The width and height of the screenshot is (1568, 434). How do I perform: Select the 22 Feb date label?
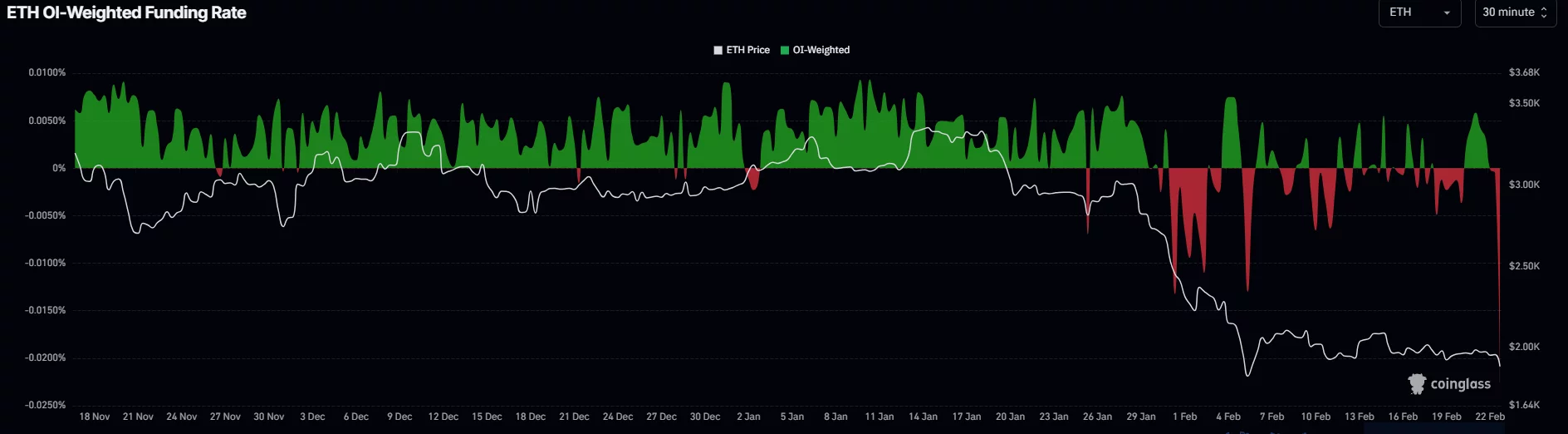pos(1490,417)
